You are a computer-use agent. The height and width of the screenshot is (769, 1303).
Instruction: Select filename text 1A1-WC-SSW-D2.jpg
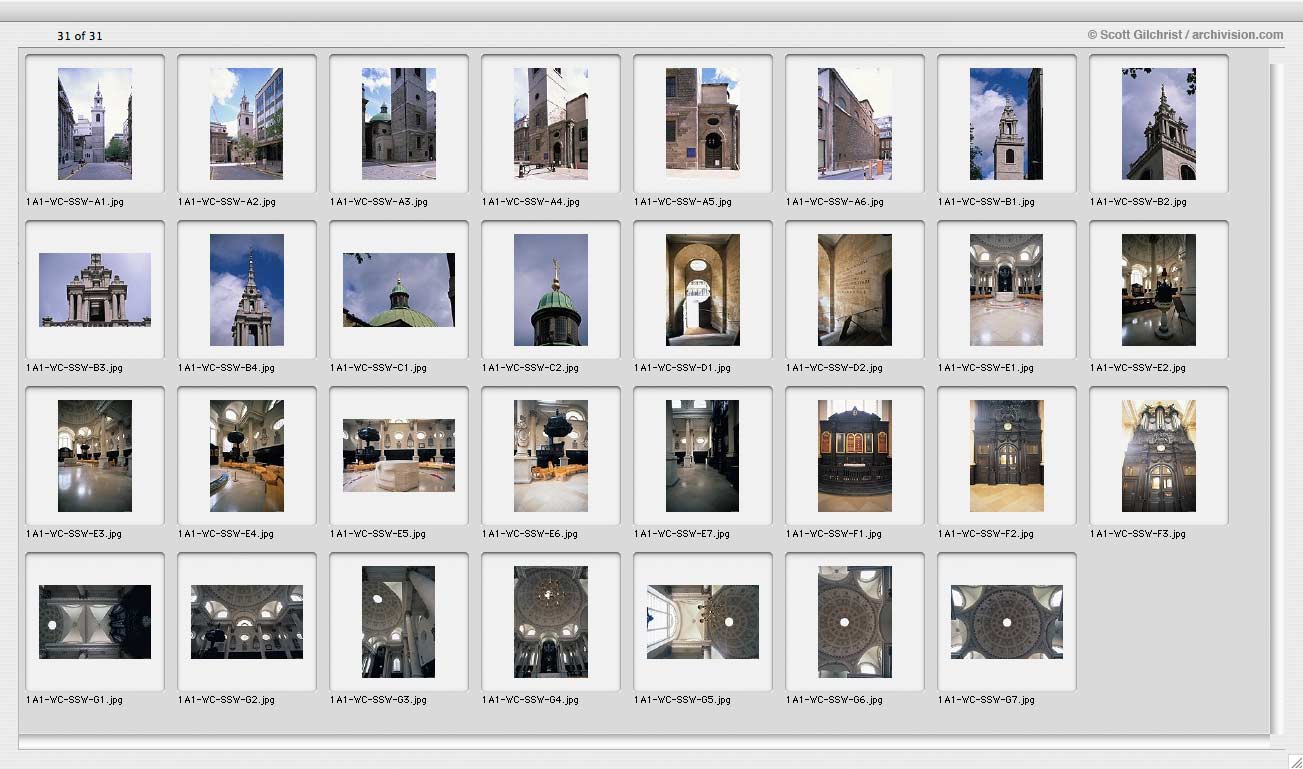click(x=835, y=368)
